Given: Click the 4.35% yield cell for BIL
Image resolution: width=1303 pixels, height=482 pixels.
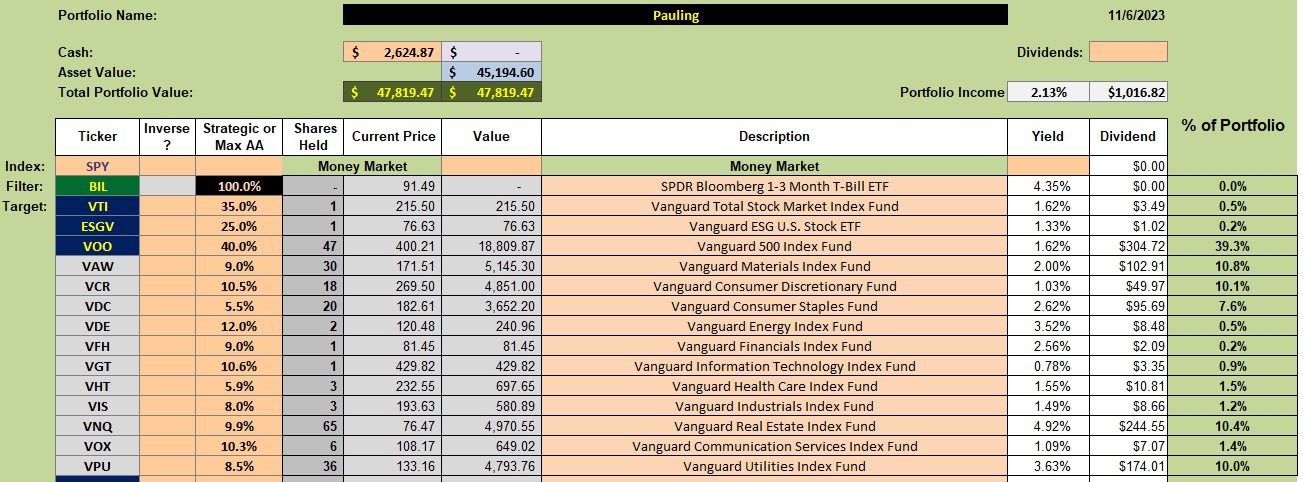Looking at the screenshot, I should 1048,186.
